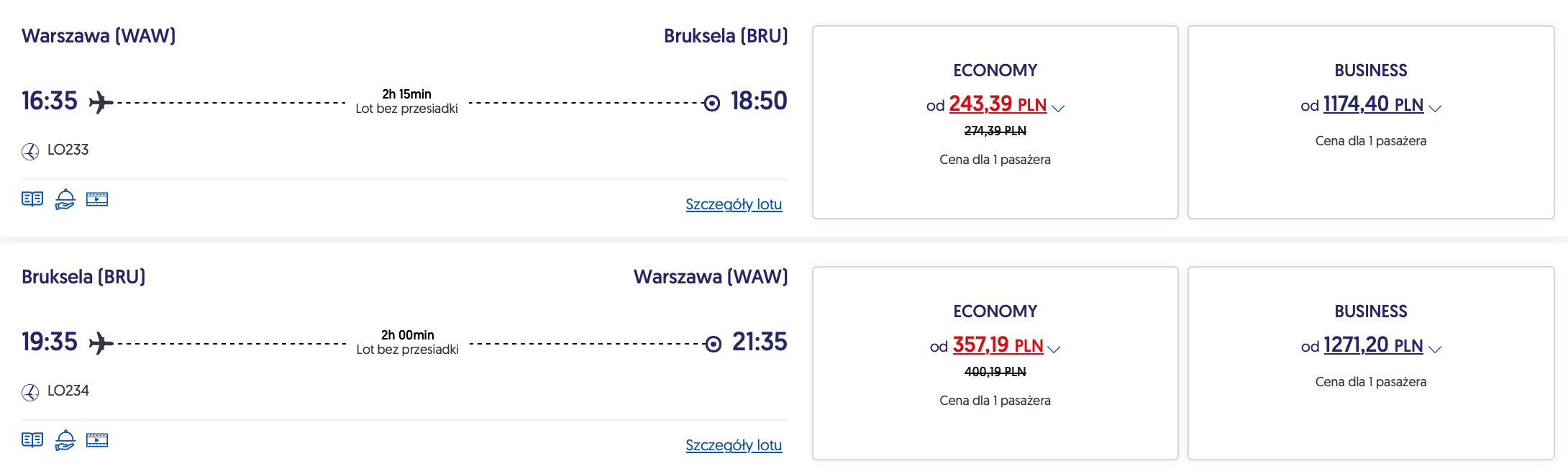Choose the Business card for the outbound flight
This screenshot has width=1568, height=474.
1371,122
